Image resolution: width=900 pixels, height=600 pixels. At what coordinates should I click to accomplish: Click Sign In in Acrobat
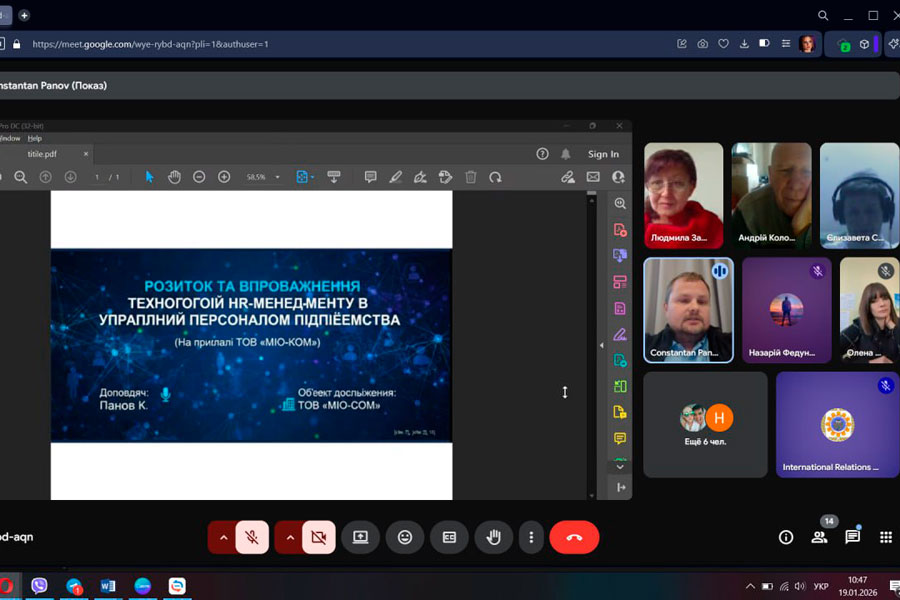[603, 154]
